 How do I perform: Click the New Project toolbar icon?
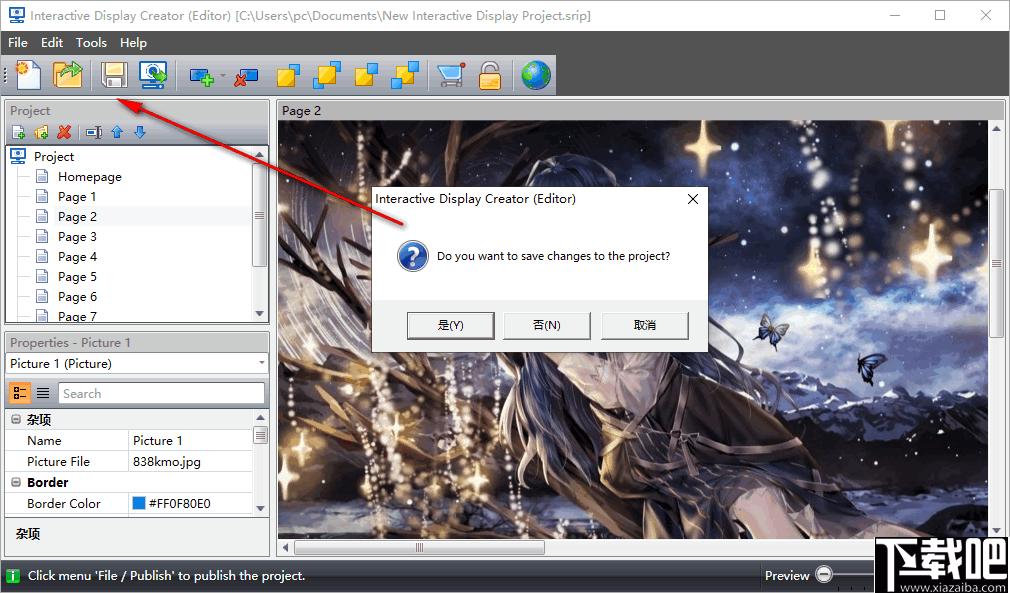(x=28, y=75)
